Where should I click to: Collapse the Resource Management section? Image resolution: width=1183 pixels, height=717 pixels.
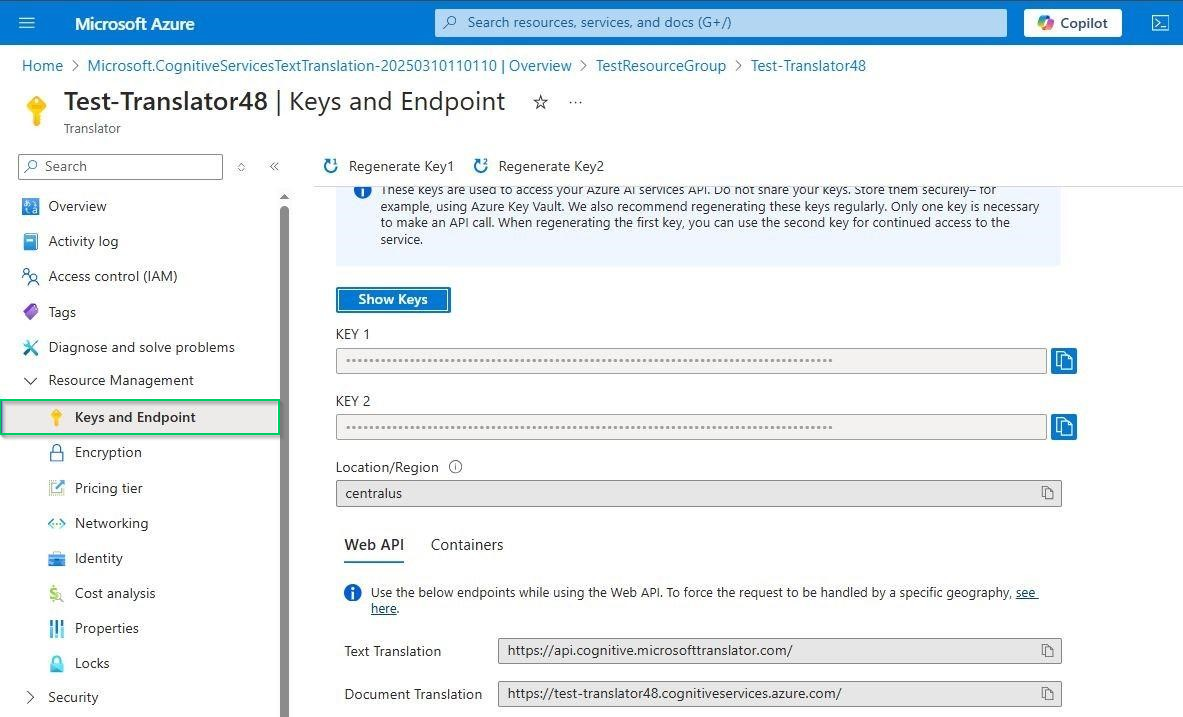(x=30, y=381)
